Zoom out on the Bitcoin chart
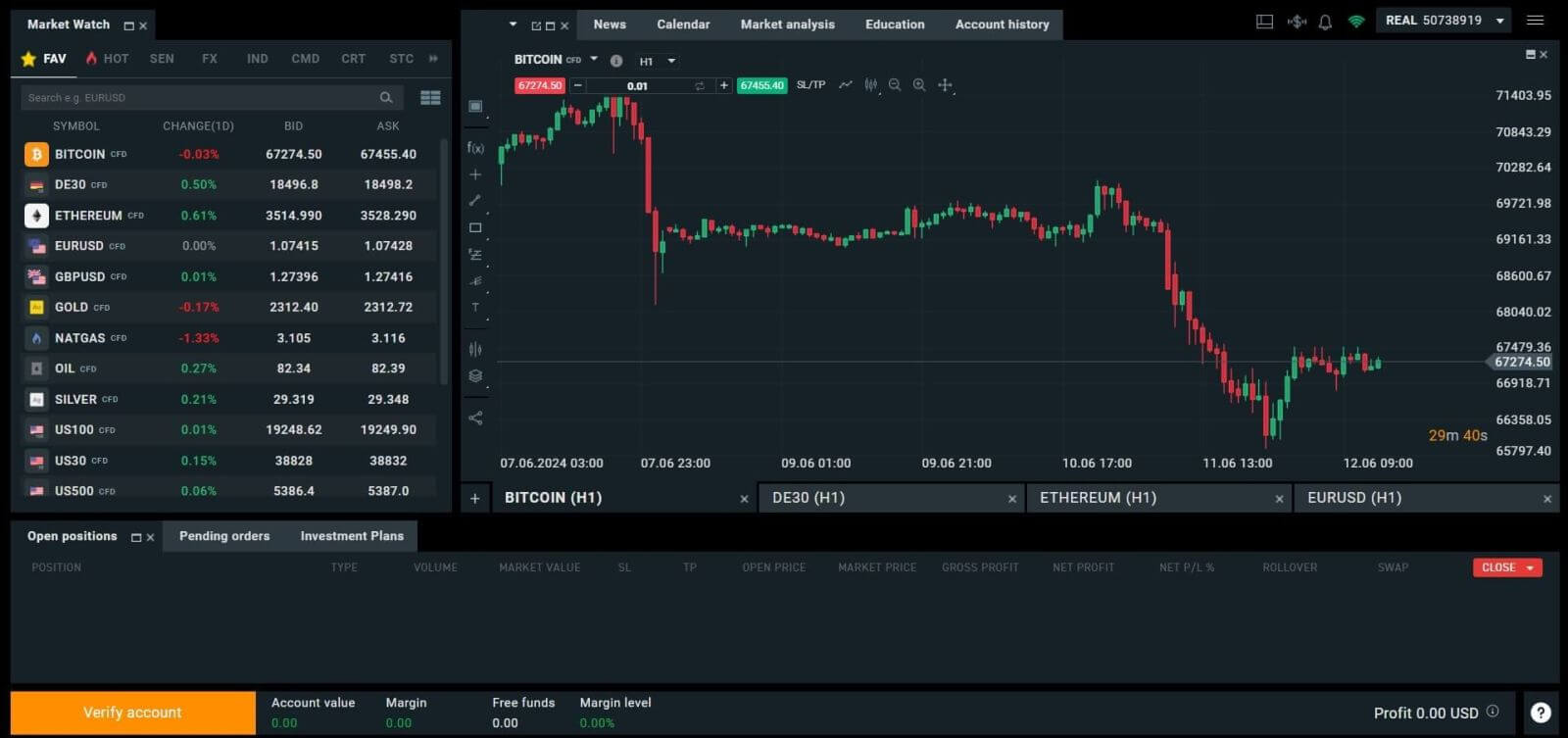 point(895,85)
